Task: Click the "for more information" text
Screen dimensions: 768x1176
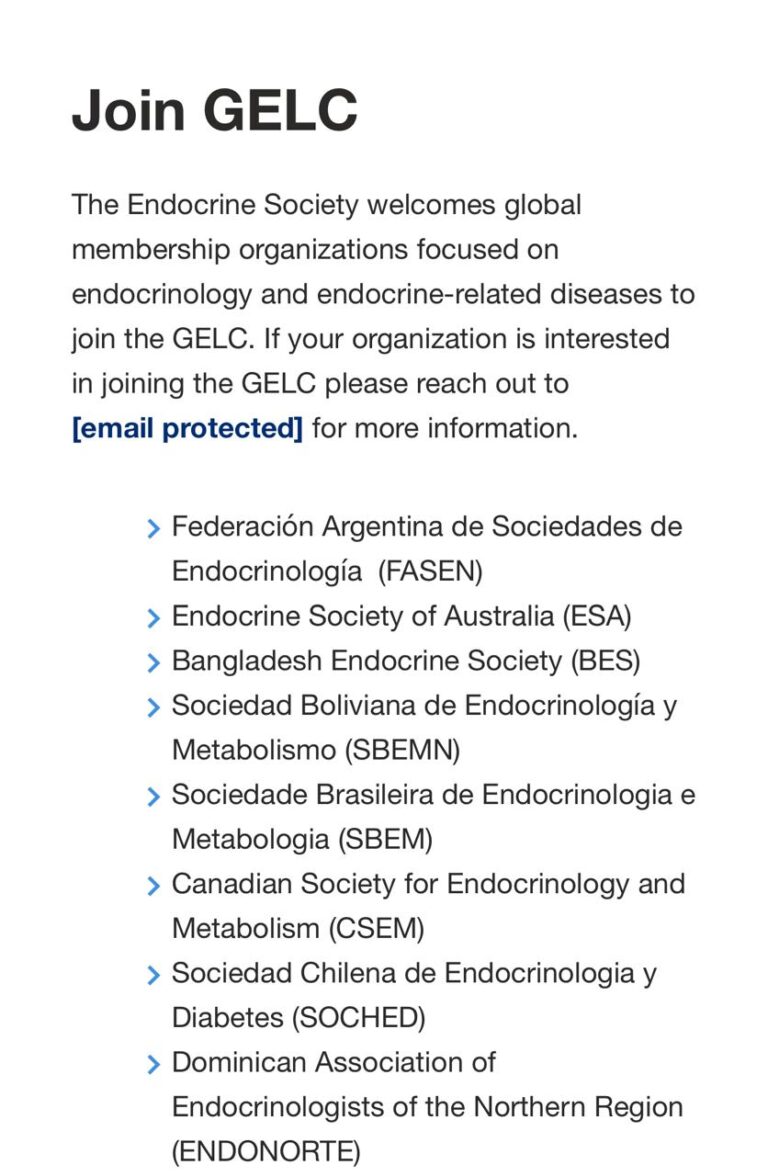Action: pyautogui.click(x=444, y=428)
